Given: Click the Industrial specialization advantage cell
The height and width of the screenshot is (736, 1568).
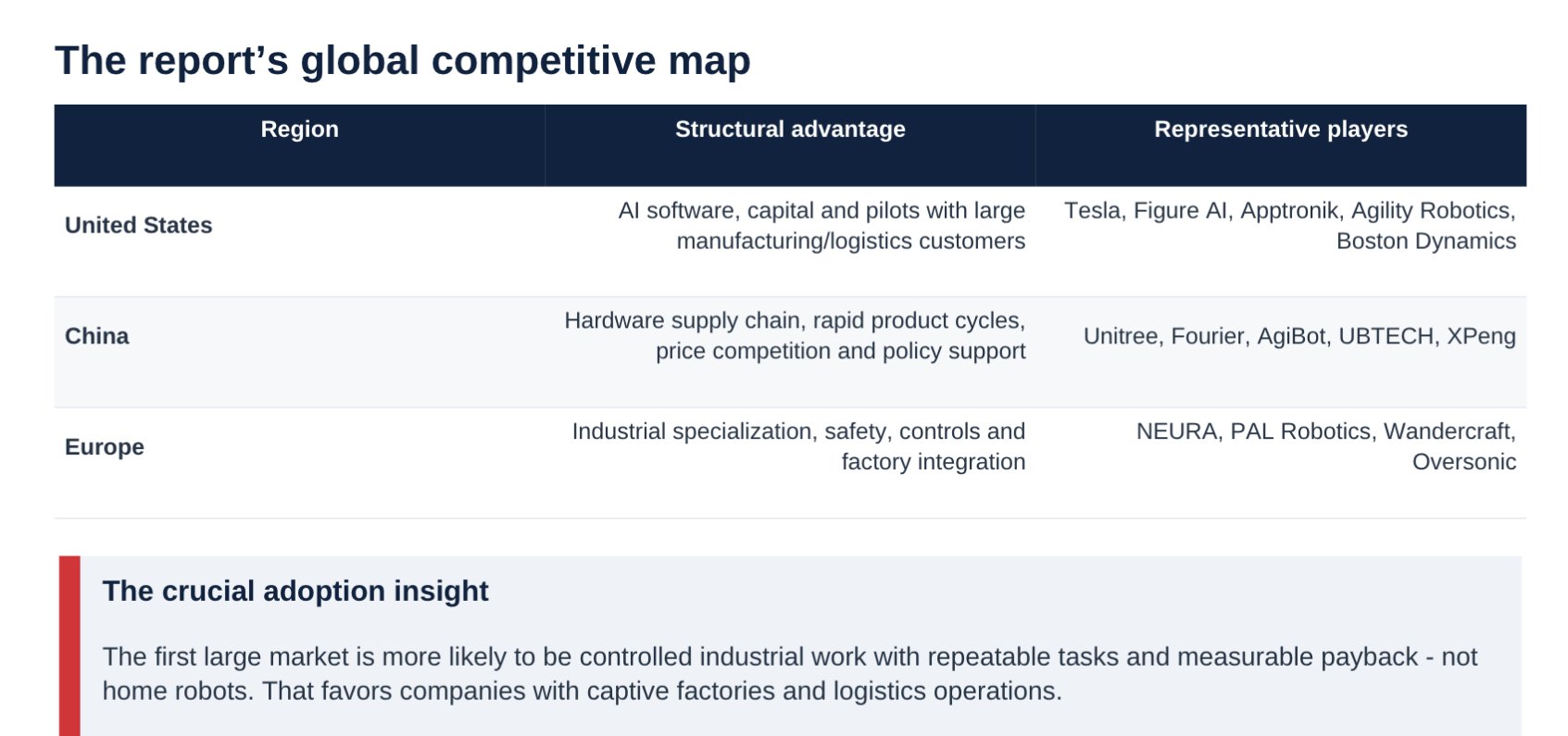Looking at the screenshot, I should pos(790,463).
